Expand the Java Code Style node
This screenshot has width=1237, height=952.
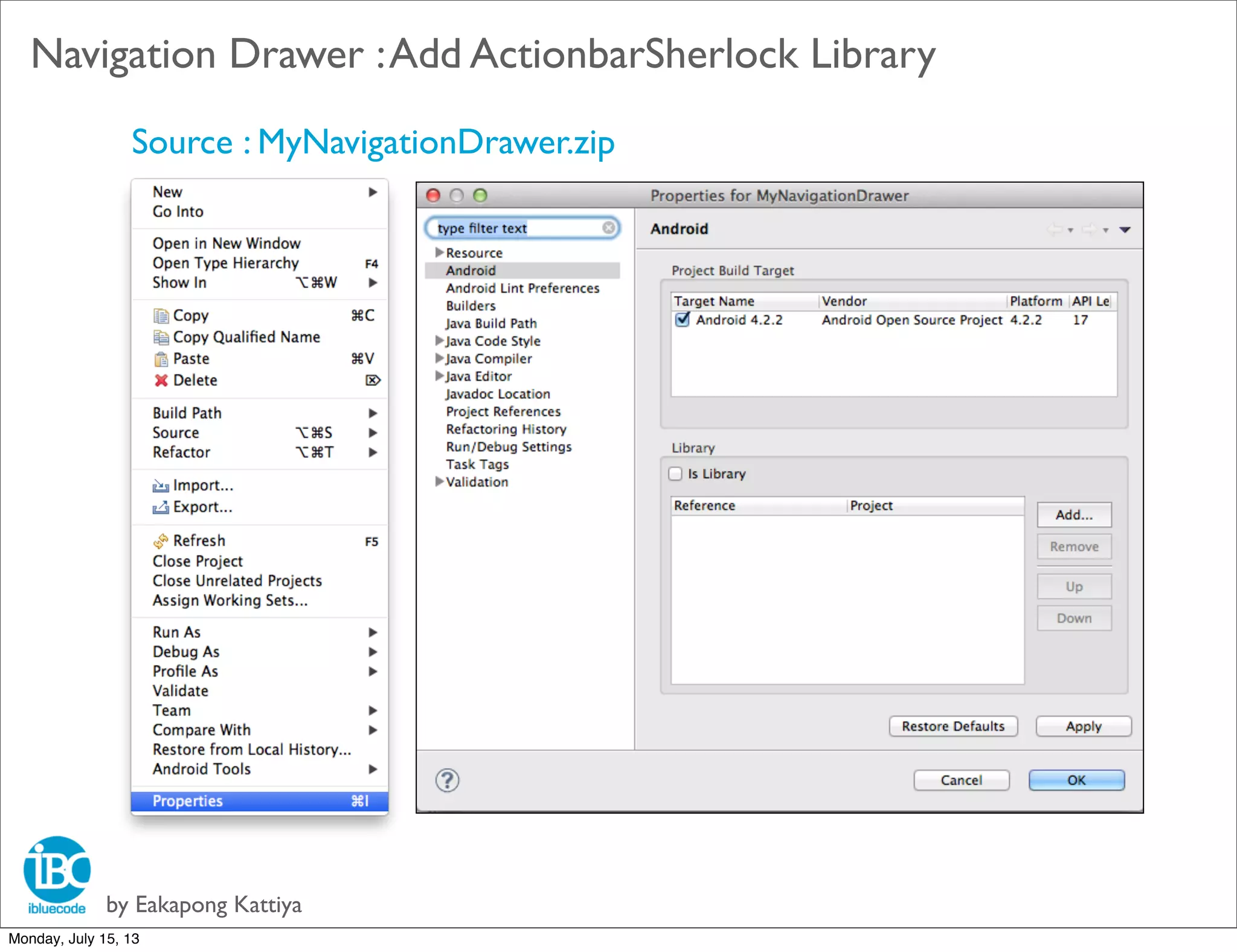(x=440, y=341)
